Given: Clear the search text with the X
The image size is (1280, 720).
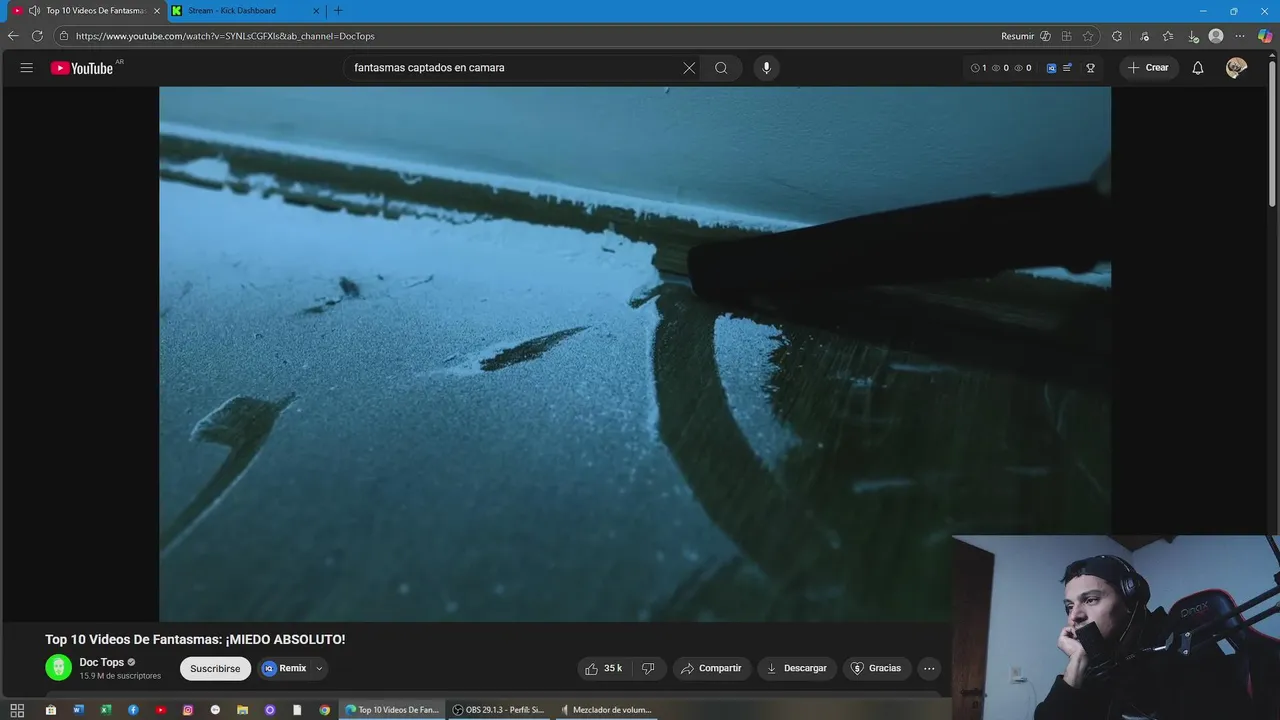Looking at the screenshot, I should pyautogui.click(x=689, y=68).
